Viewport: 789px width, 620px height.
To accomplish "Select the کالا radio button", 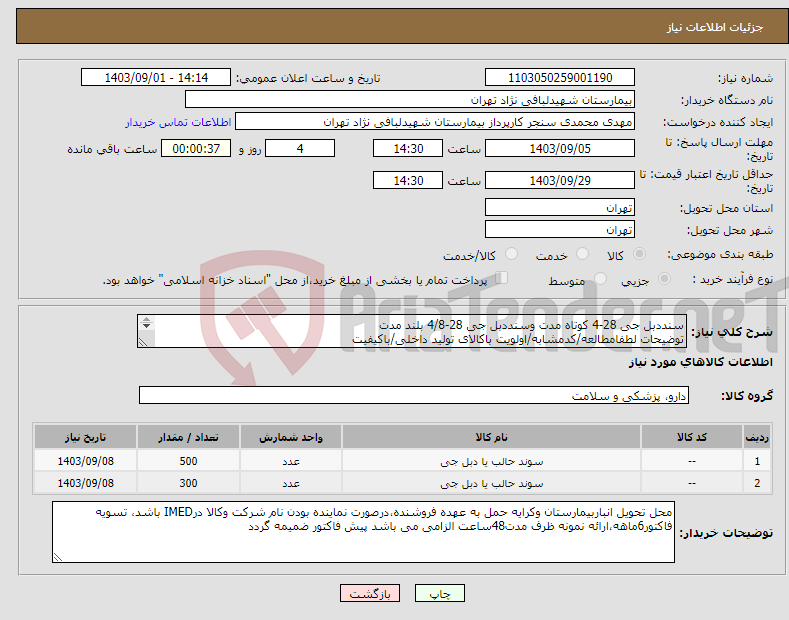I will 639,254.
